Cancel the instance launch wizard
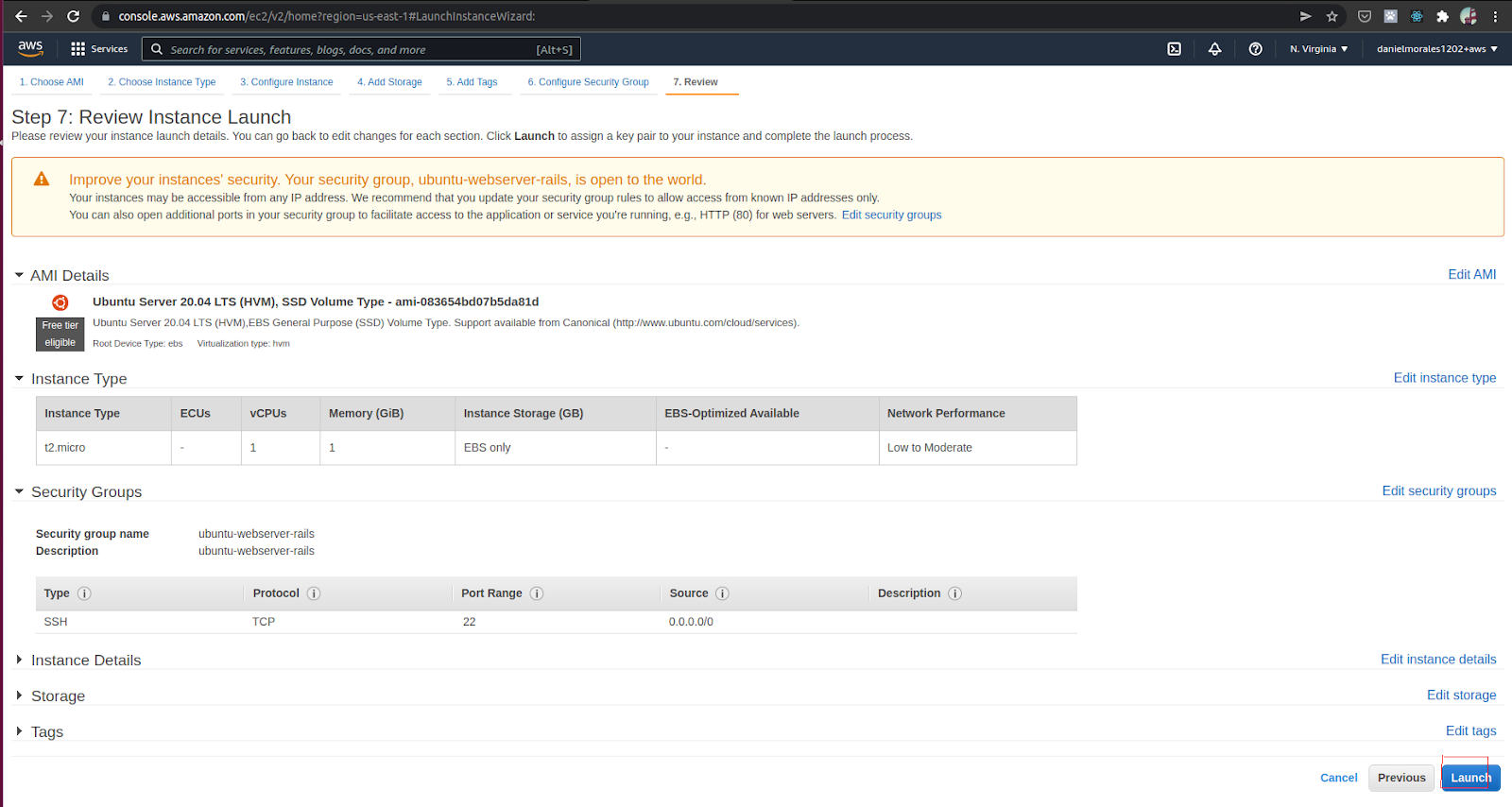 (1339, 778)
